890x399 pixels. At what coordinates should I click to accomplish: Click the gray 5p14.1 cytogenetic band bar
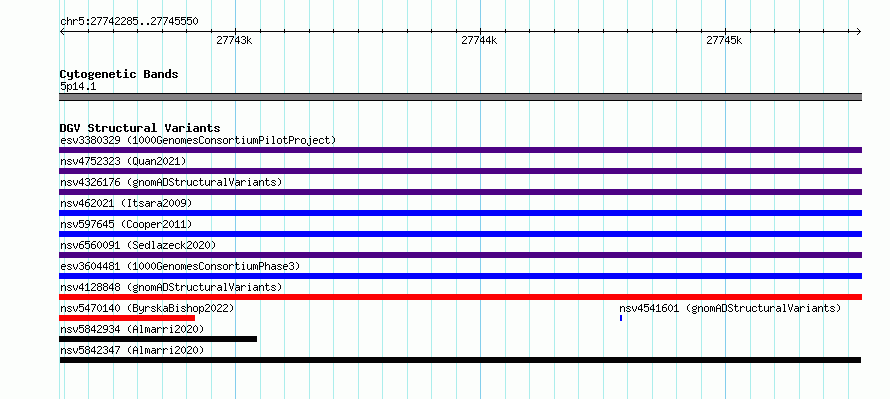(x=460, y=97)
